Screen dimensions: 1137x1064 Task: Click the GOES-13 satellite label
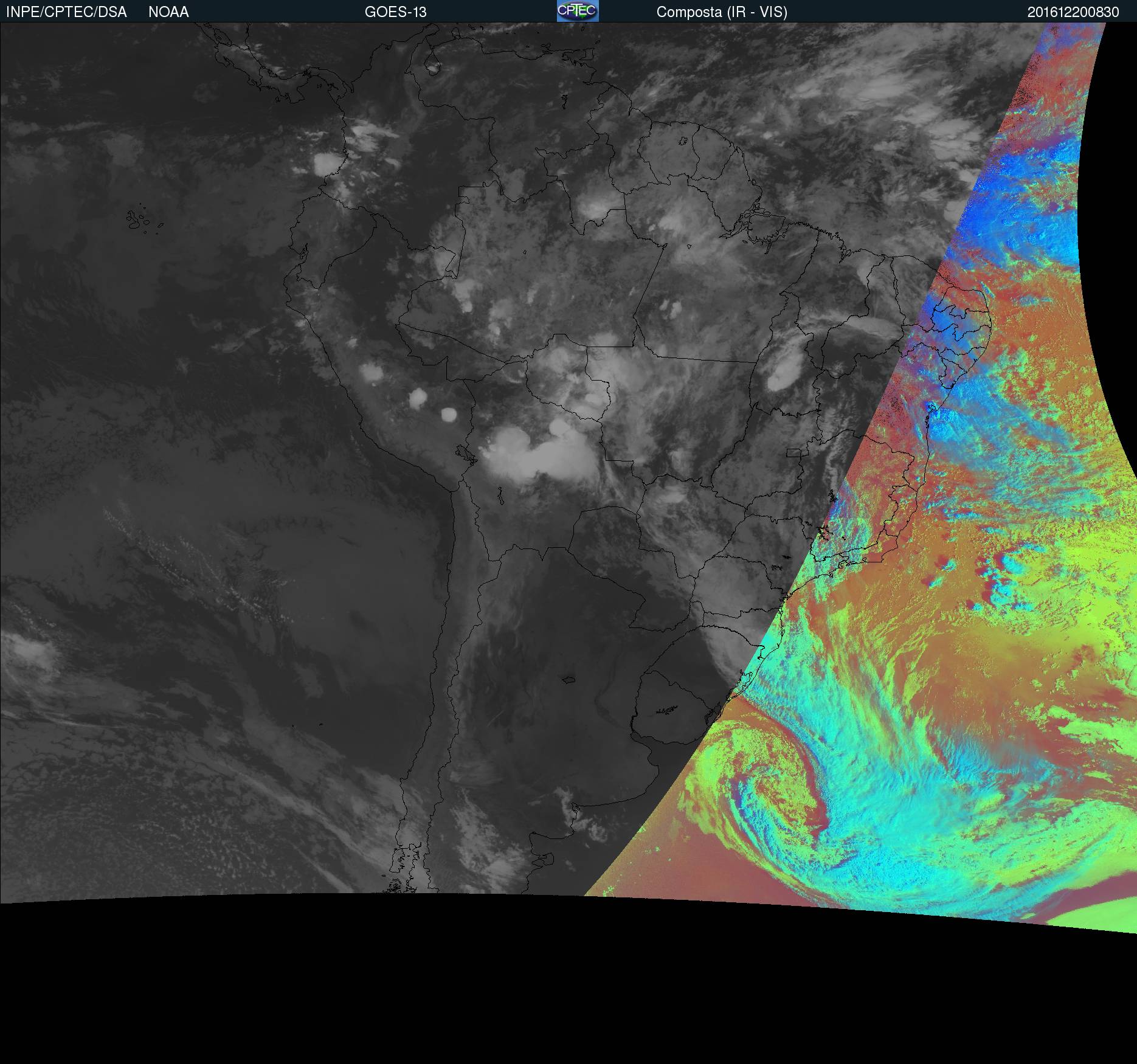click(x=396, y=12)
